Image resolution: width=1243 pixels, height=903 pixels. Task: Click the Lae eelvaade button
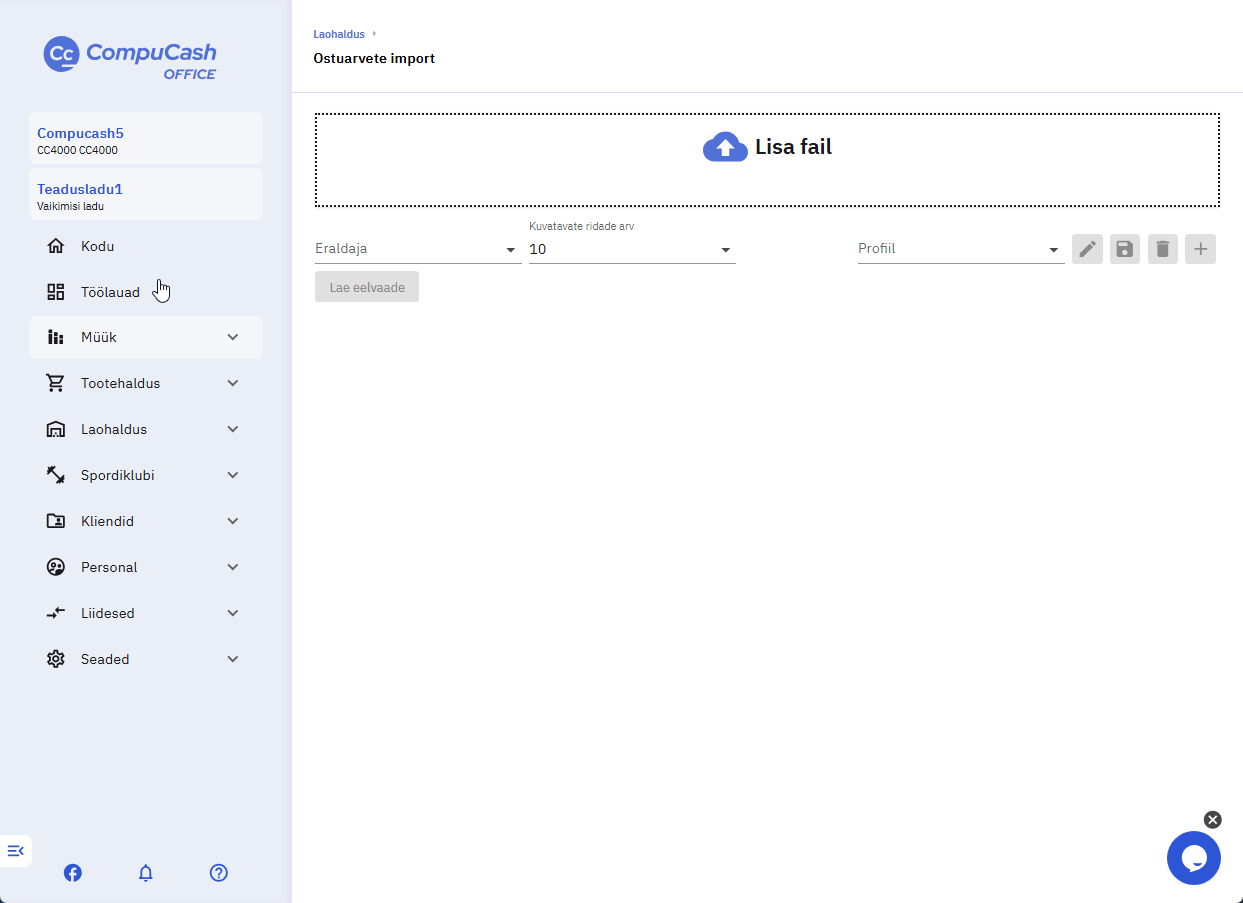pyautogui.click(x=367, y=287)
